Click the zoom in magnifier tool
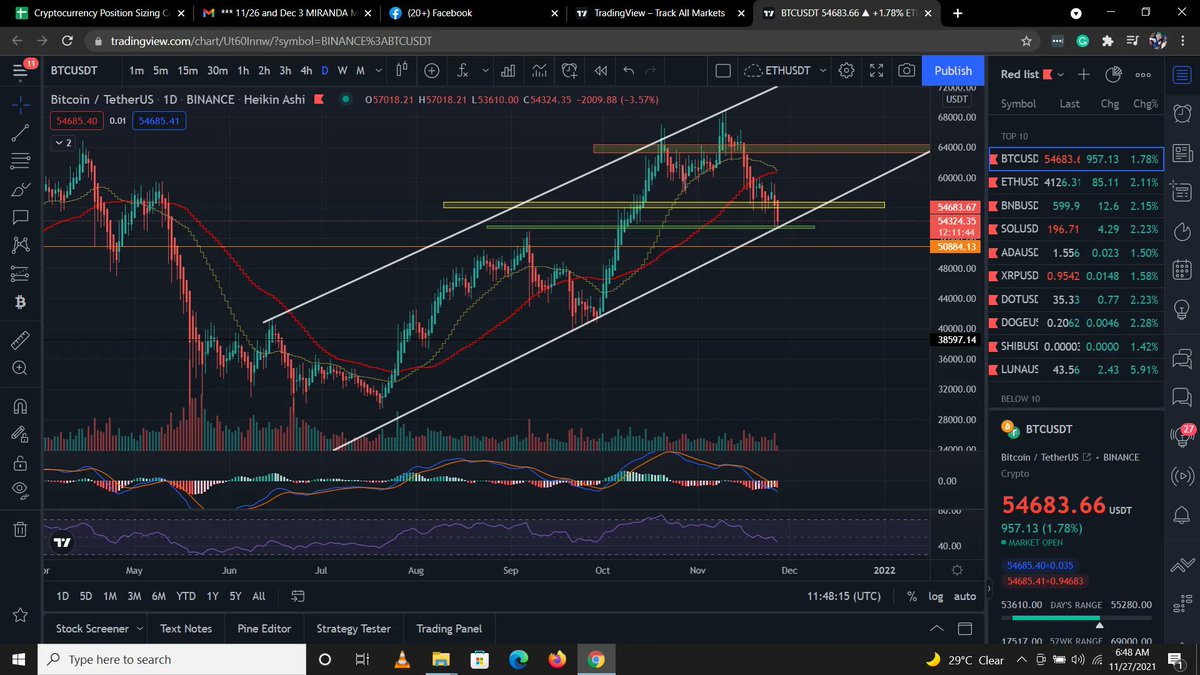The width and height of the screenshot is (1200, 675). [x=20, y=368]
